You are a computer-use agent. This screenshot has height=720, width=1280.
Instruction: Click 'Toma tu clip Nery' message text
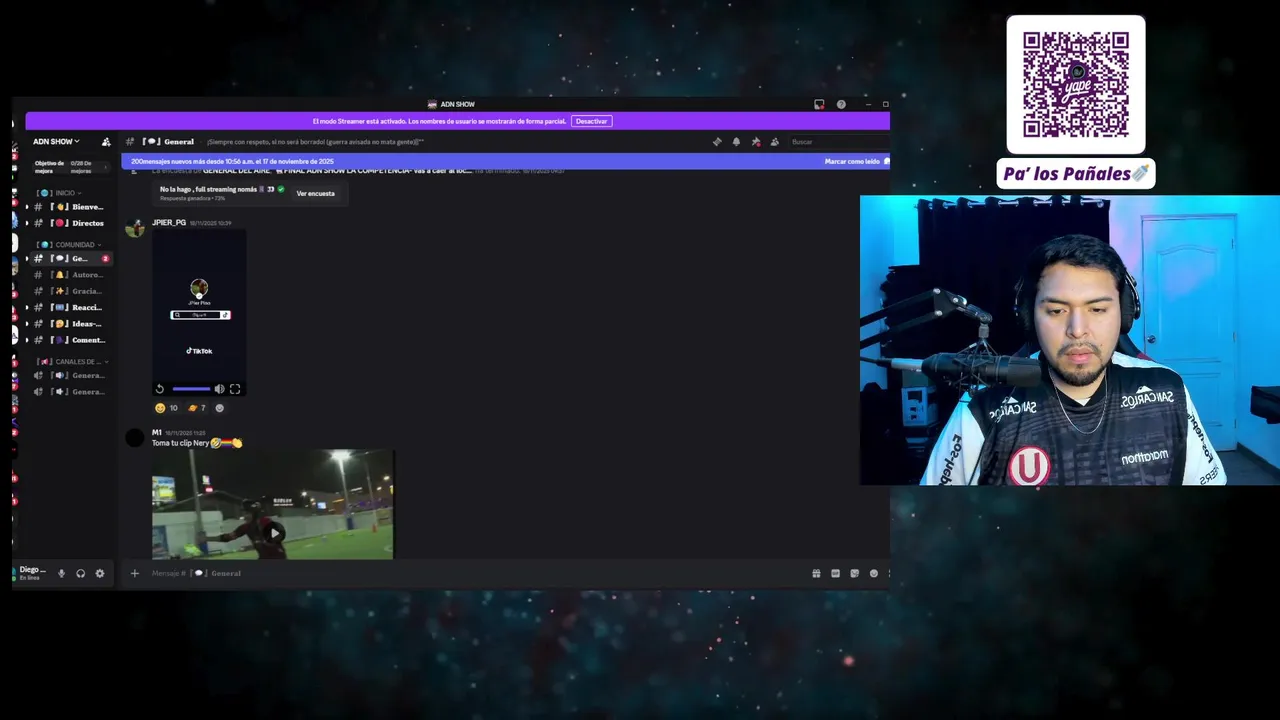coord(181,443)
